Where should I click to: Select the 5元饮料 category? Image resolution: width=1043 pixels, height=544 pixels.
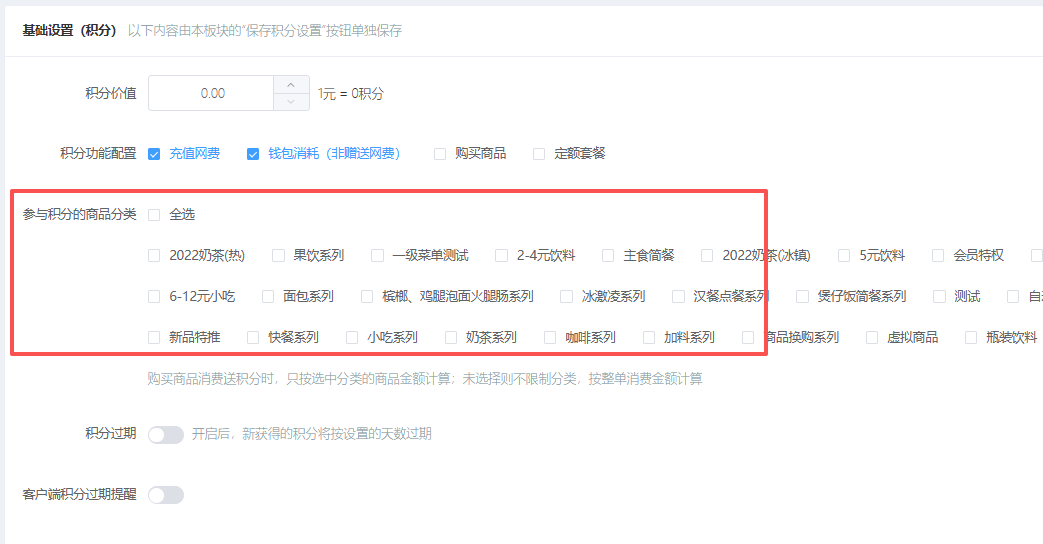844,255
